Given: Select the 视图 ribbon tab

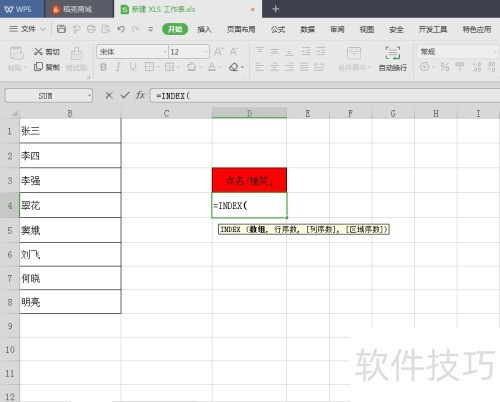Looking at the screenshot, I should (367, 29).
